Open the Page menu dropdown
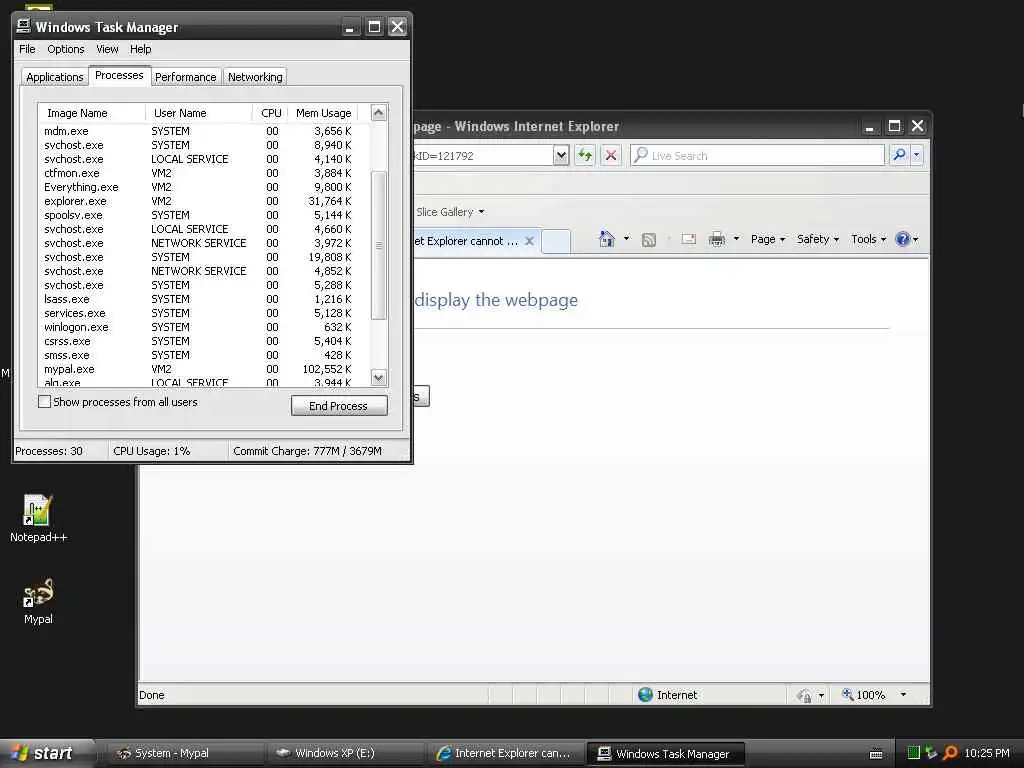Image resolution: width=1024 pixels, height=768 pixels. coord(767,239)
